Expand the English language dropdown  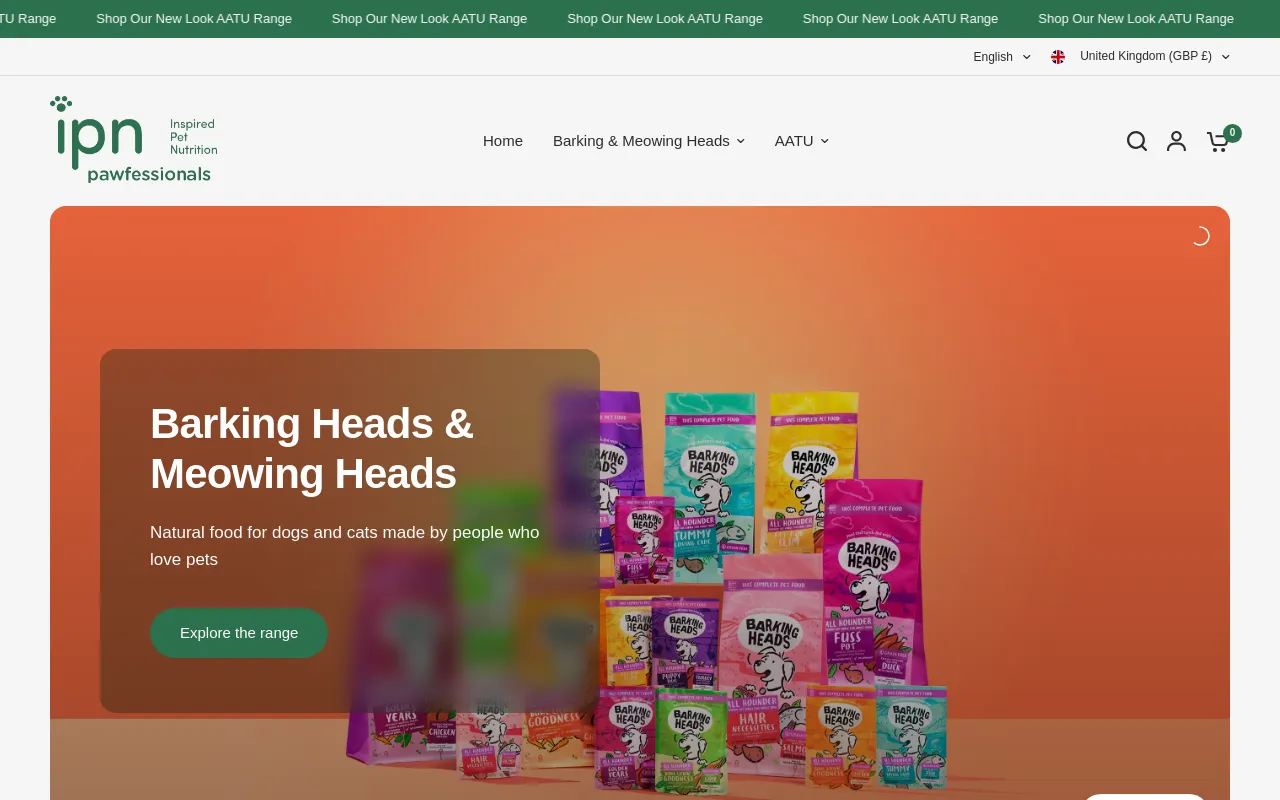[x=1001, y=57]
